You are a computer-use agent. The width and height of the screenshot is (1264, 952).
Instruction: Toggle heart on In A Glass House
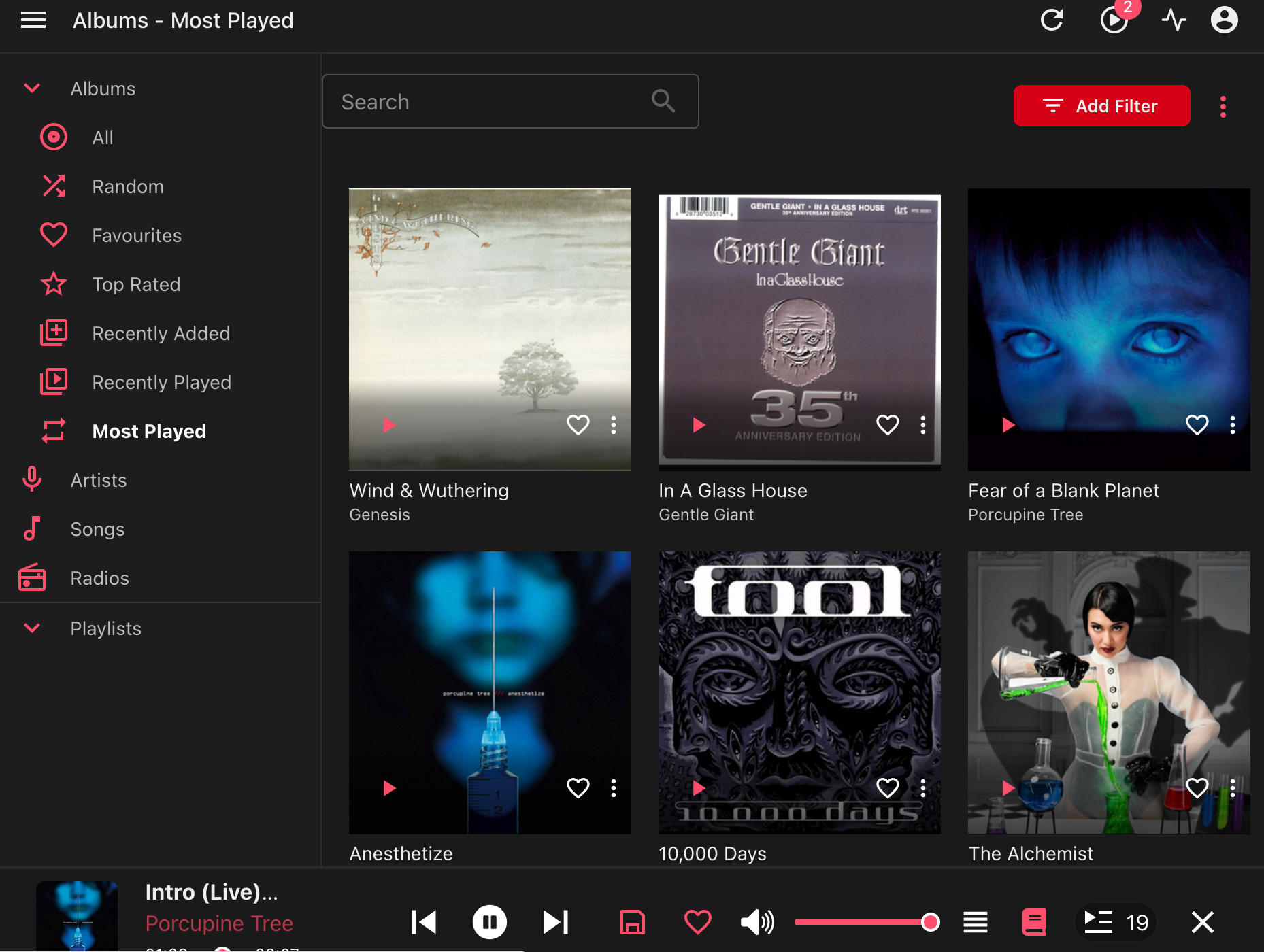(887, 425)
